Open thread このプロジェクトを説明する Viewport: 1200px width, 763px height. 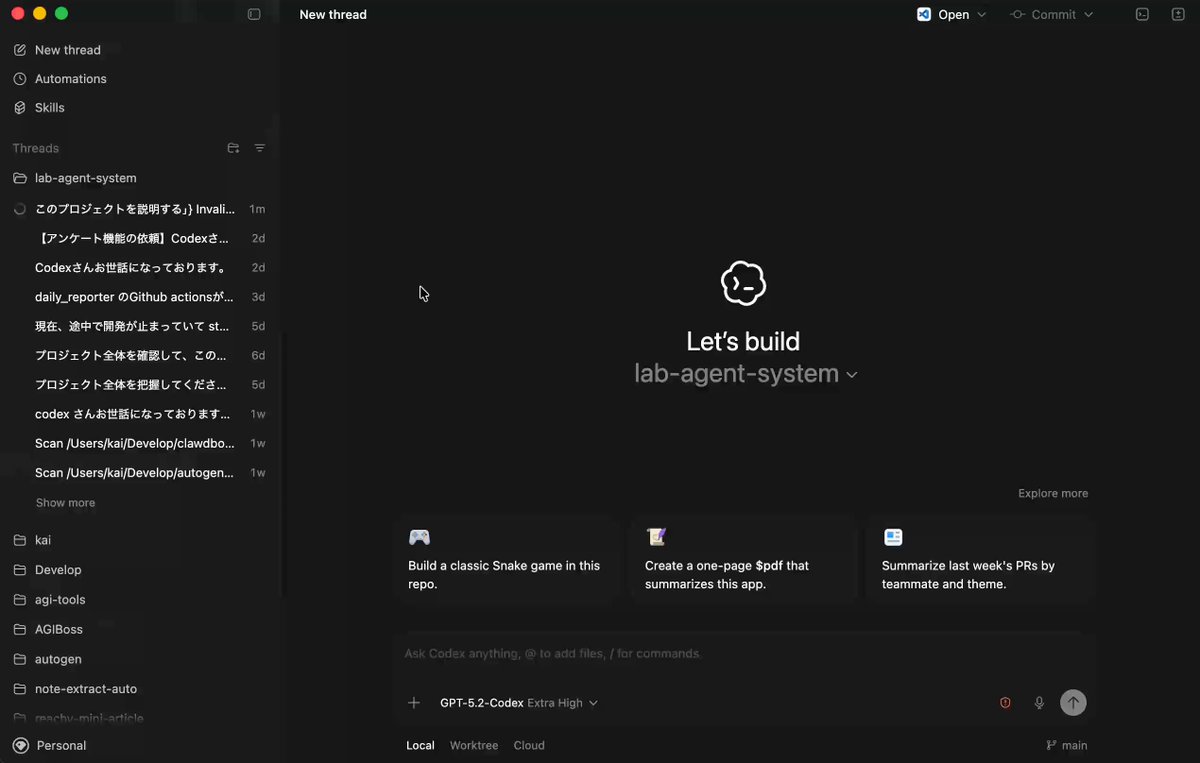point(140,209)
